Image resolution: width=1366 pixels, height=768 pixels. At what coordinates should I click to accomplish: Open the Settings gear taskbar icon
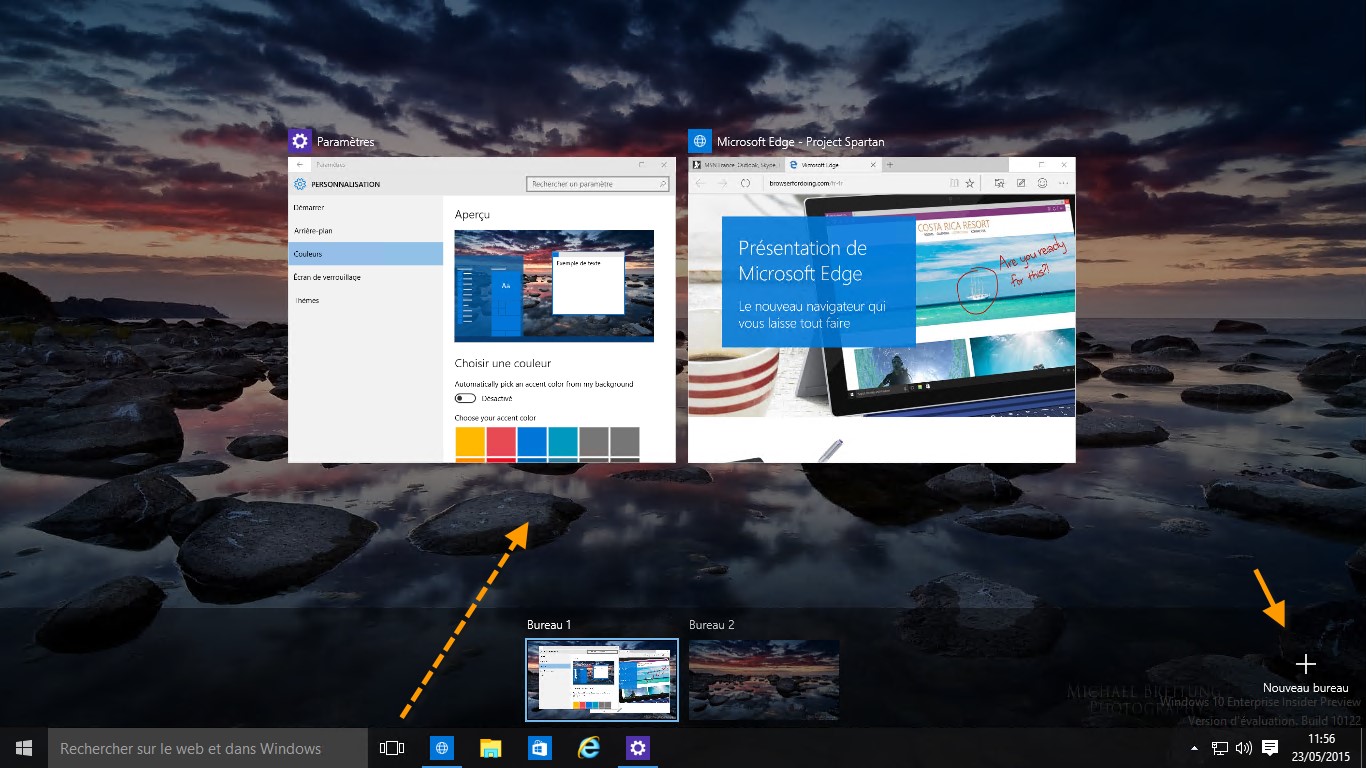(638, 748)
